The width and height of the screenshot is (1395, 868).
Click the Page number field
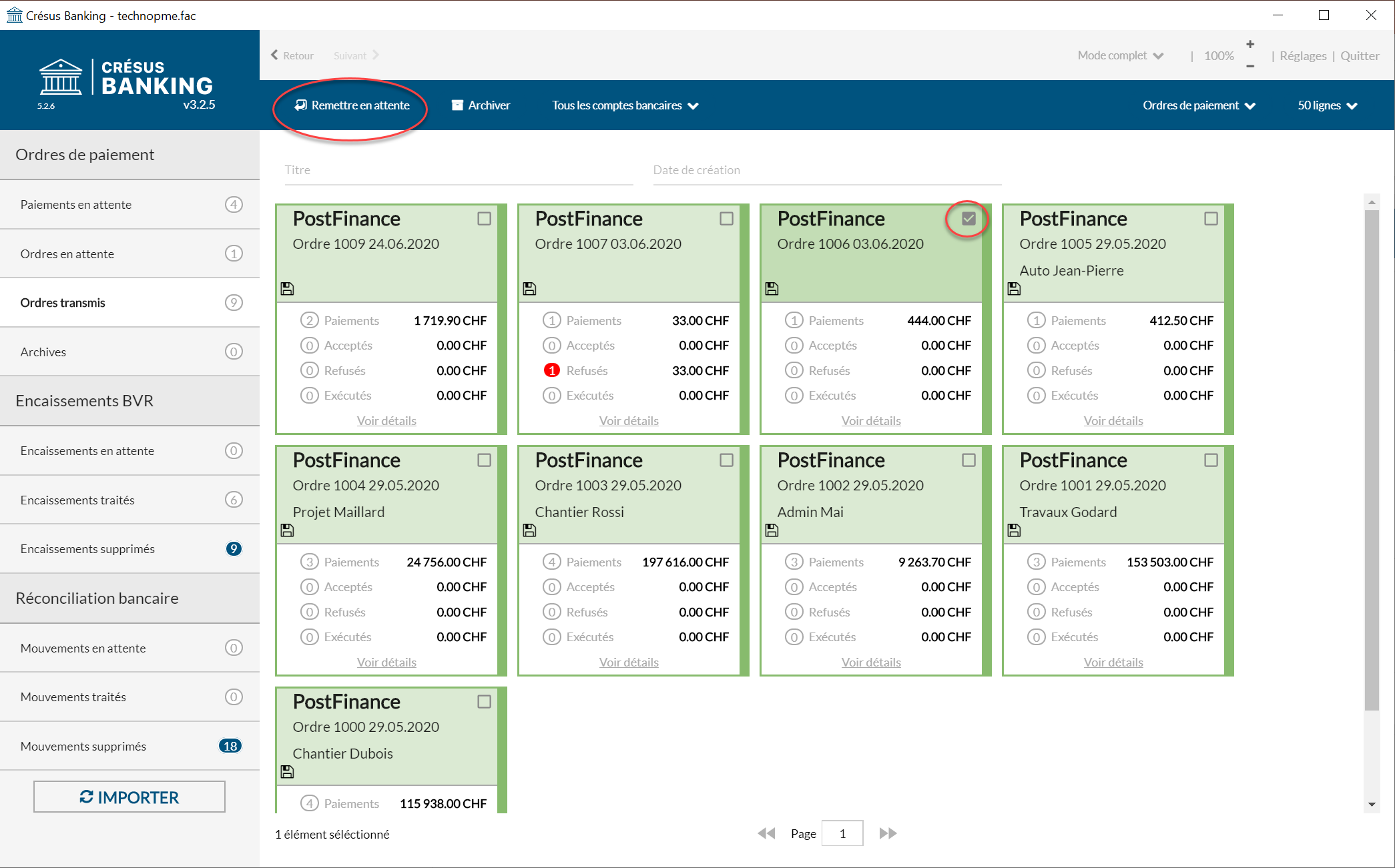[x=842, y=833]
